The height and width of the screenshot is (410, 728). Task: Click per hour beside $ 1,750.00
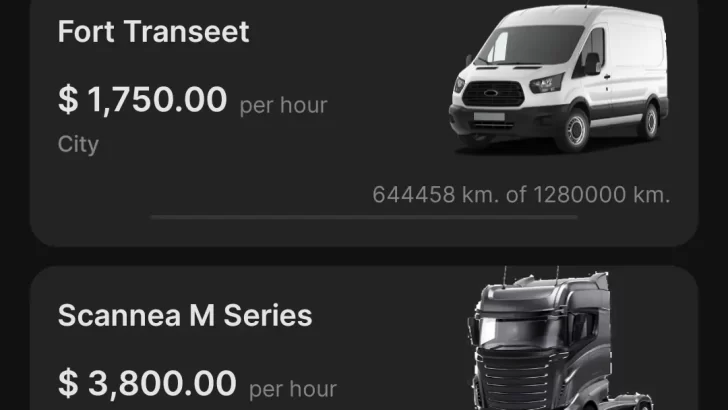(283, 104)
